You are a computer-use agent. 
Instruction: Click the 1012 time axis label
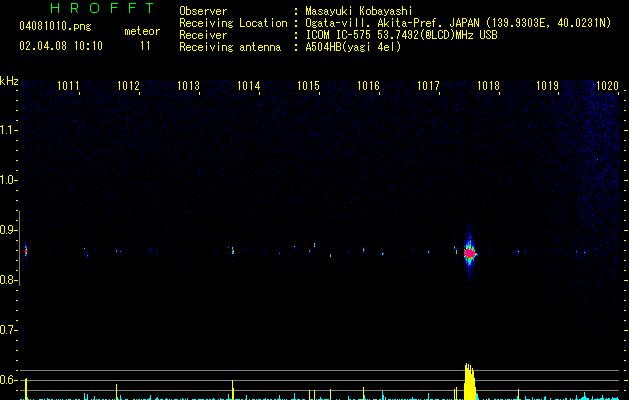tap(128, 85)
